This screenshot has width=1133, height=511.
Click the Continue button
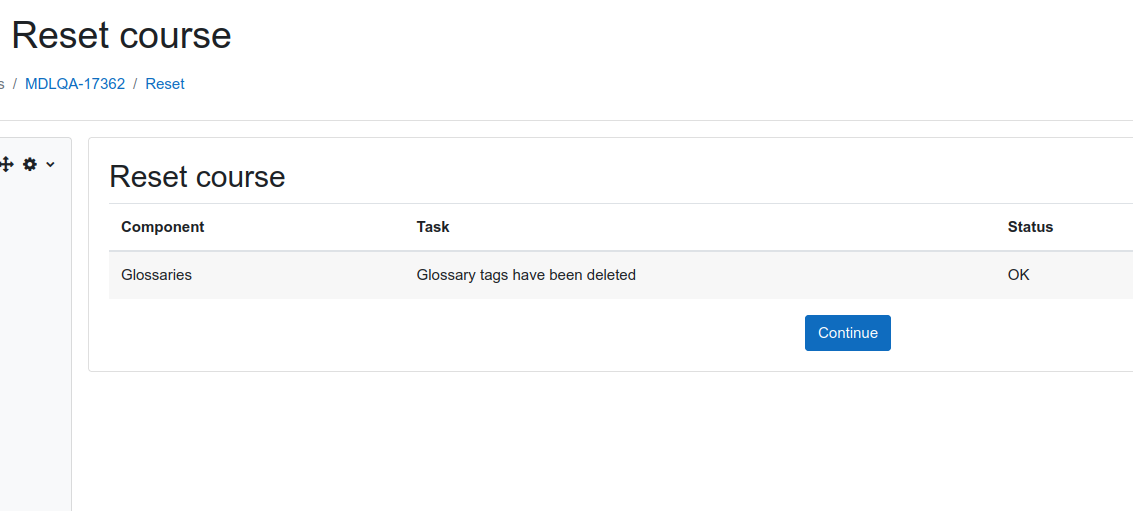pos(848,333)
